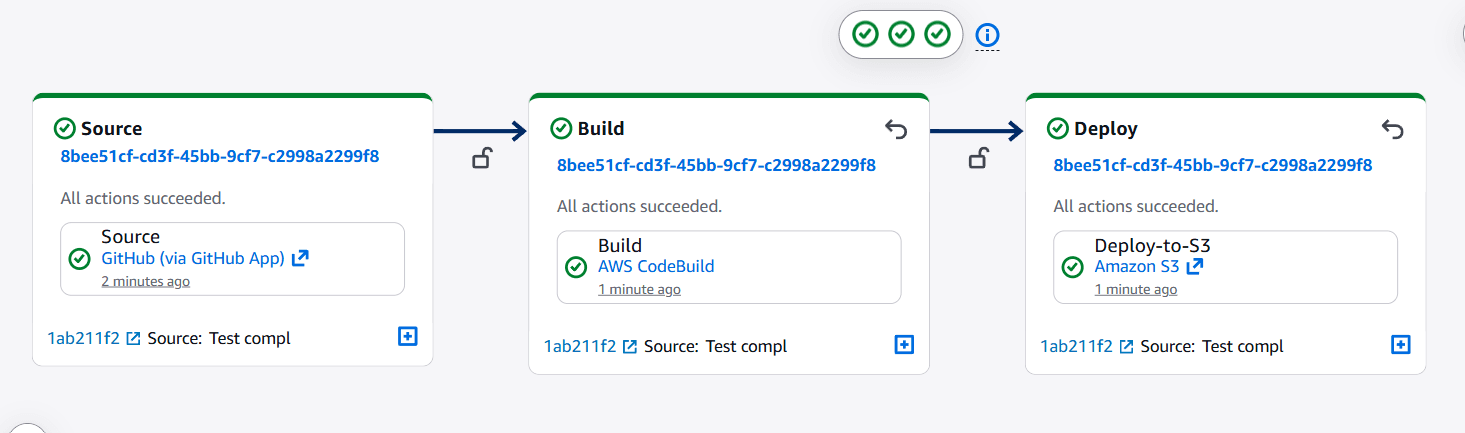Toggle the transition lock between Build and Deploy

(x=979, y=158)
